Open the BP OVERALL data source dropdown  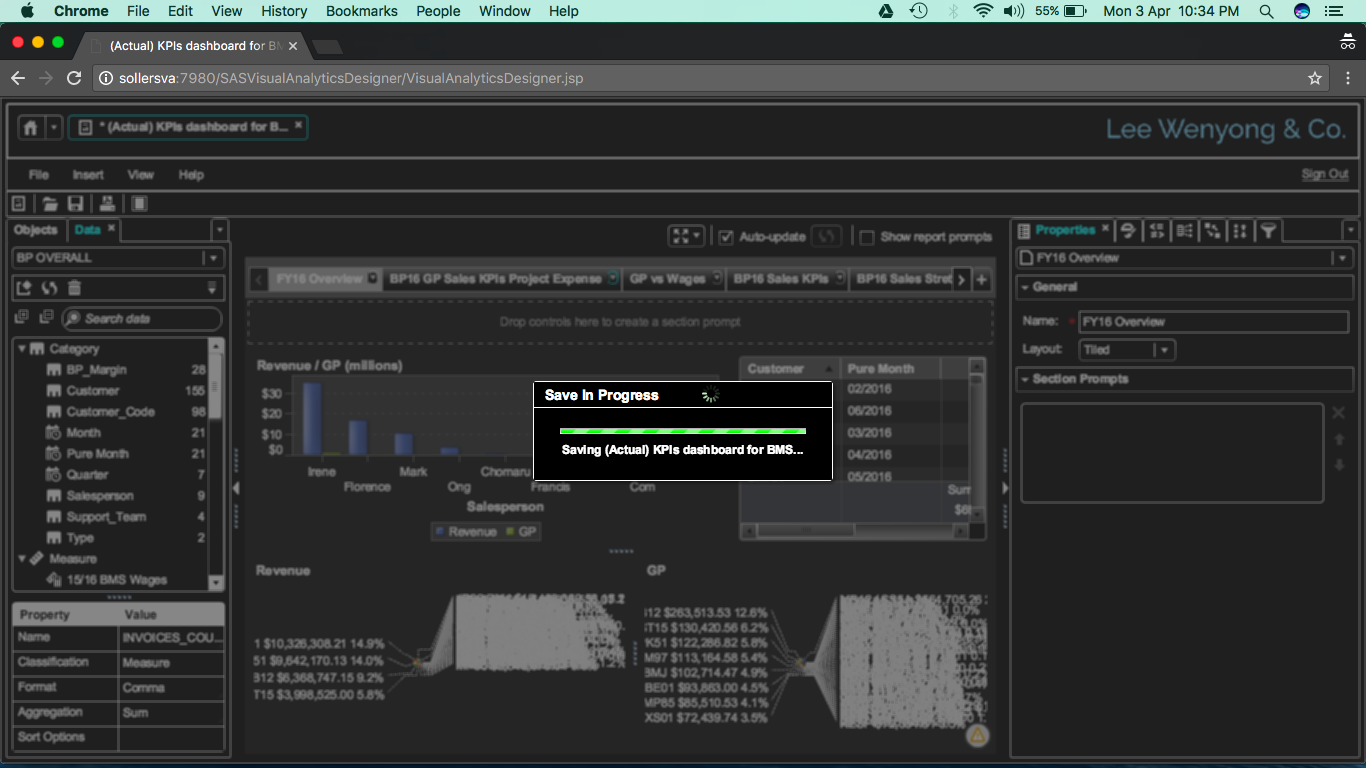tap(212, 258)
